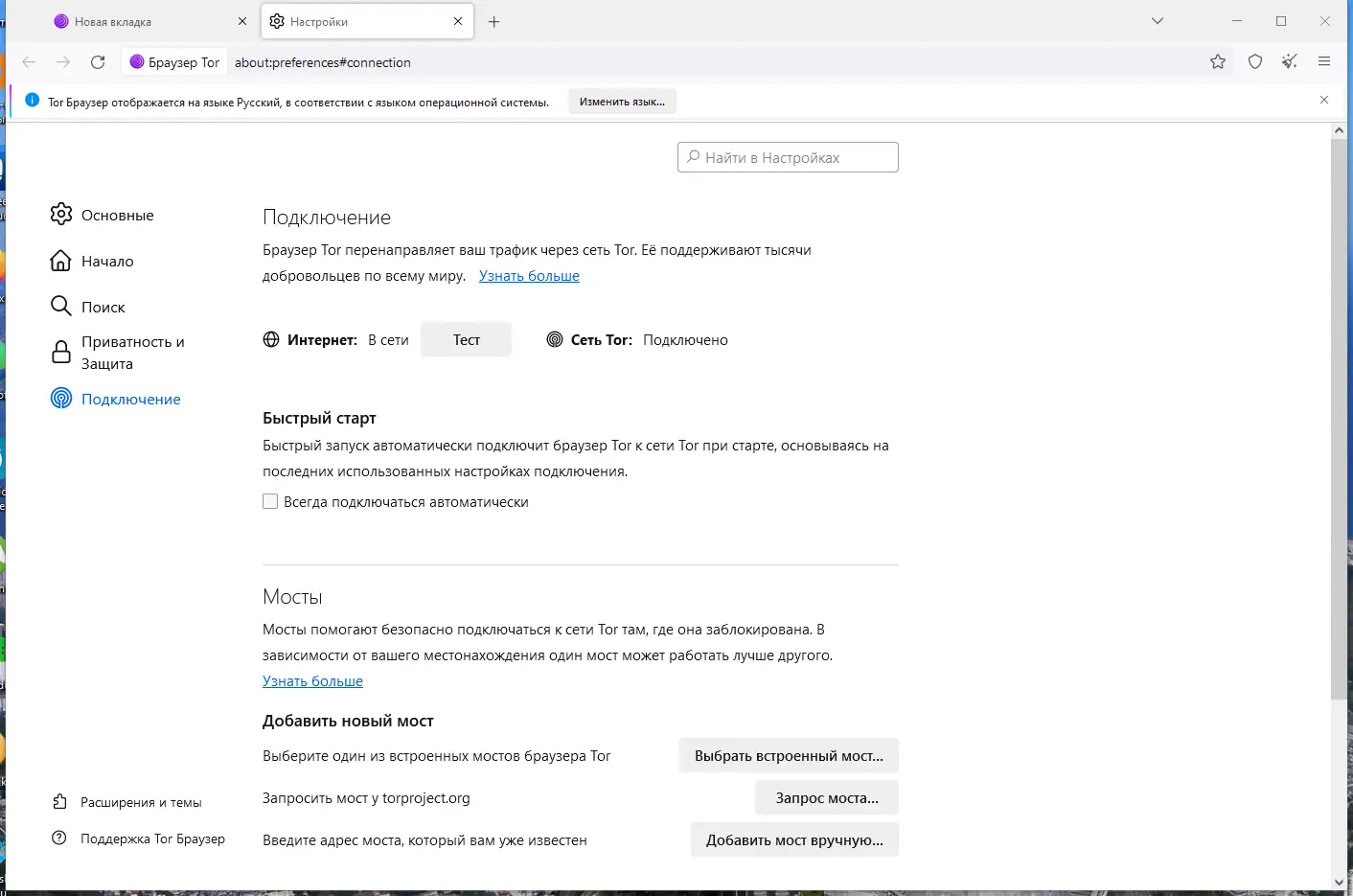Open Расширения и темы link
The image size is (1353, 896).
tap(141, 802)
